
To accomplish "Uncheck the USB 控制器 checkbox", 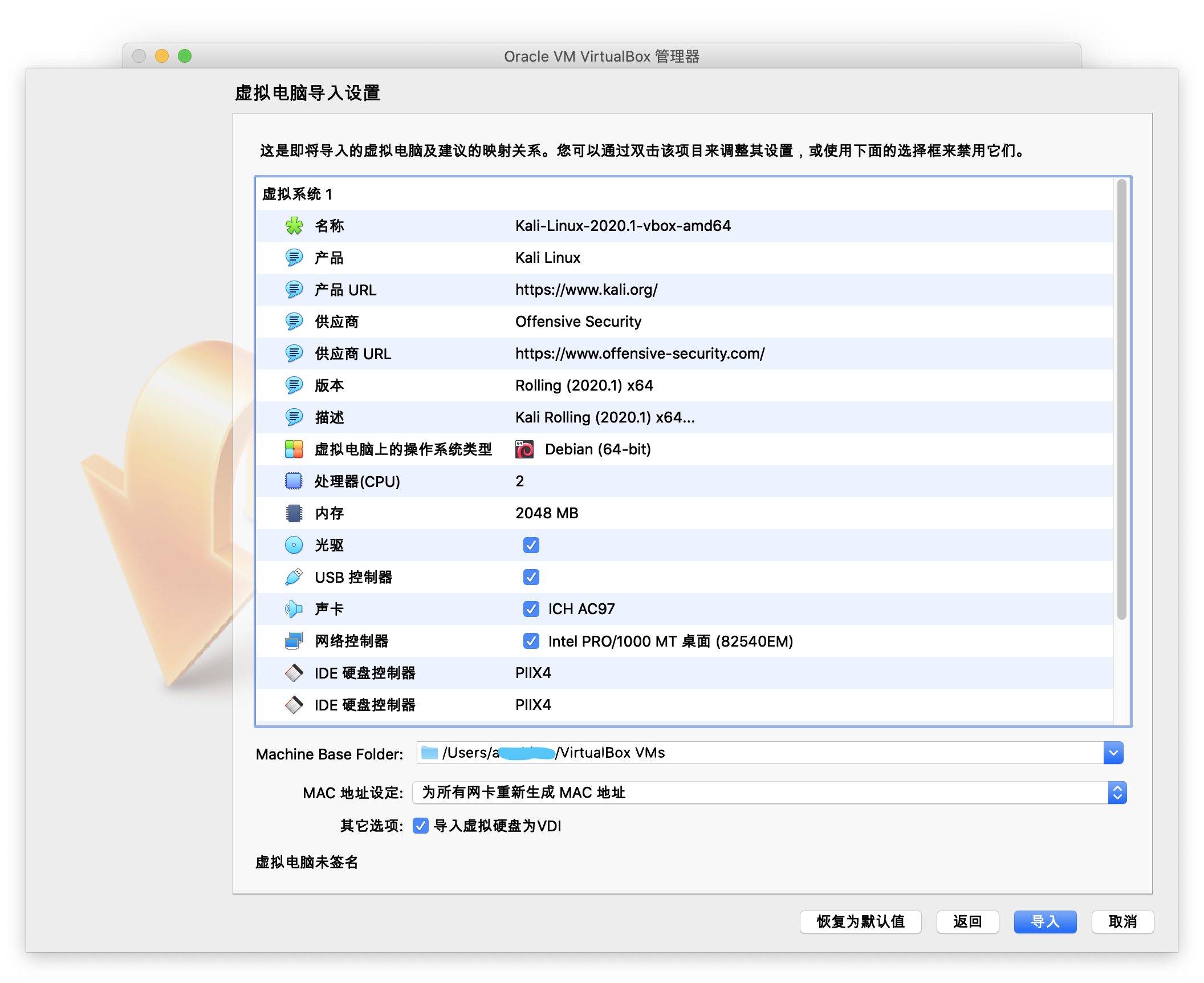I will tap(531, 577).
